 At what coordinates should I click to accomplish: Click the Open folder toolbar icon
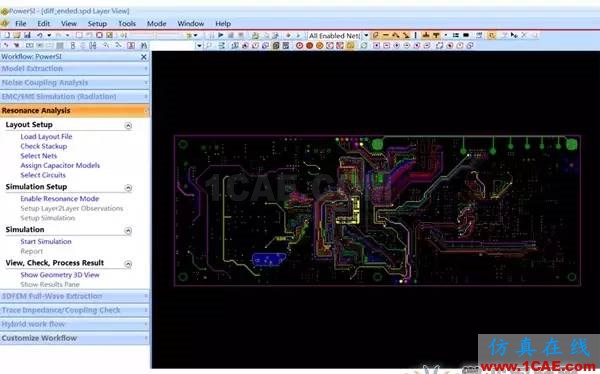click(17, 35)
